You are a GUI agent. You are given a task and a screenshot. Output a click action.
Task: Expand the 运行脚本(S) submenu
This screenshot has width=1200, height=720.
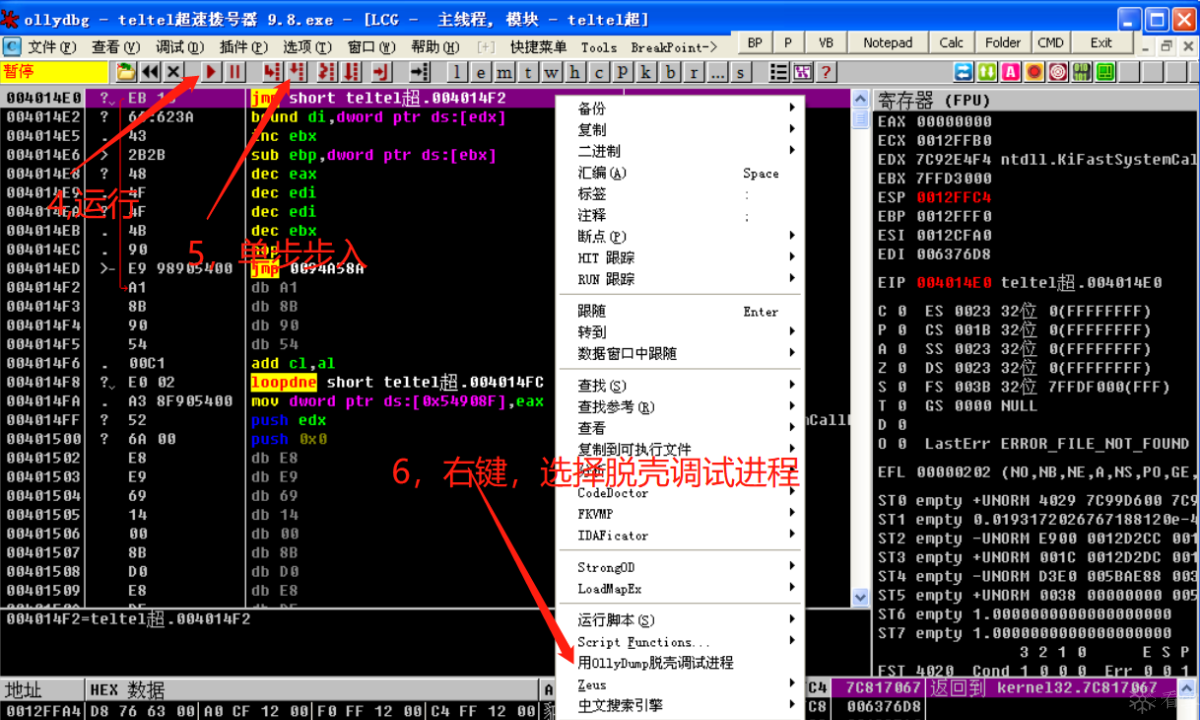(x=680, y=620)
